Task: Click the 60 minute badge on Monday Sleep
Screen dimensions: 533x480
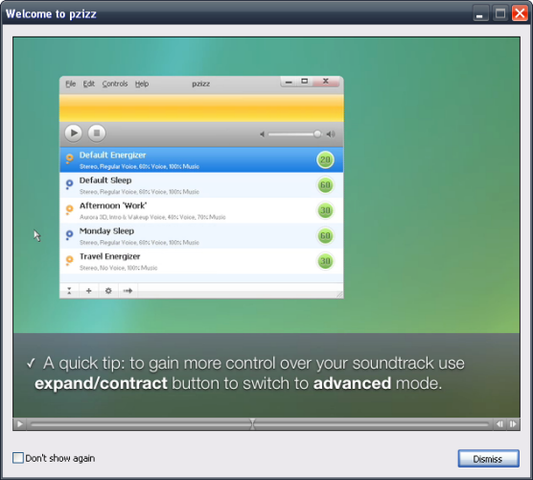Action: (325, 236)
